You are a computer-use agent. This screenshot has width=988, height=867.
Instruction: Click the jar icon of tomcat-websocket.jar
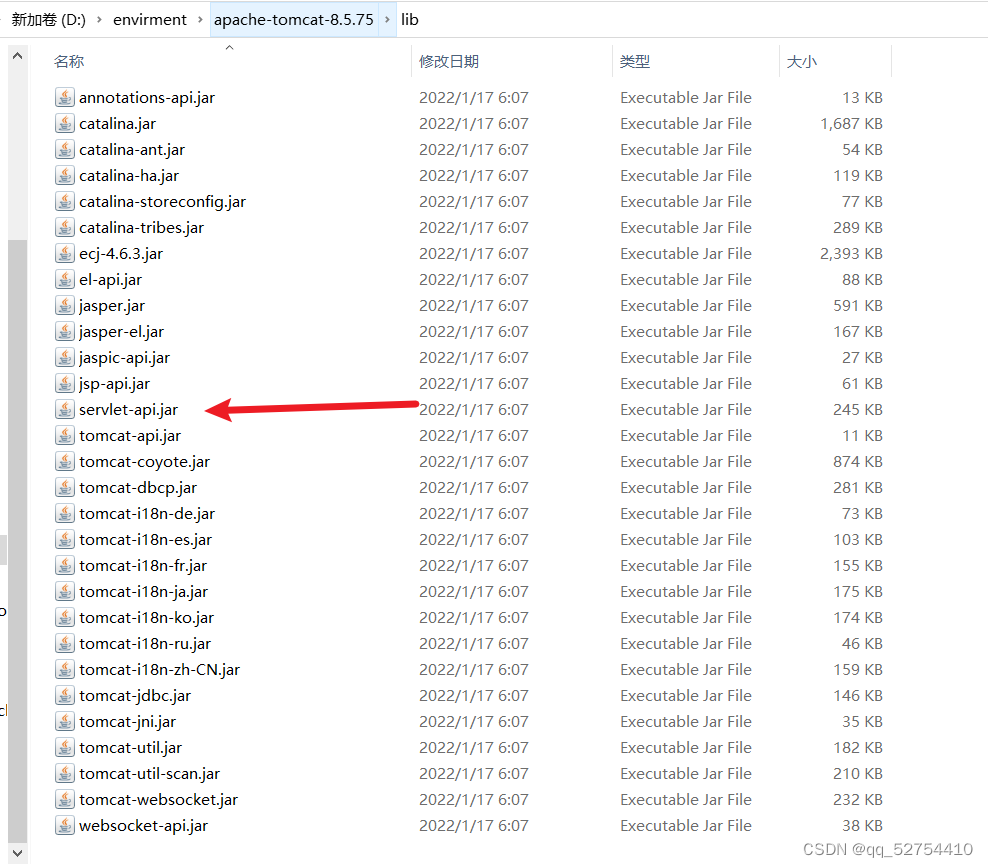point(64,800)
